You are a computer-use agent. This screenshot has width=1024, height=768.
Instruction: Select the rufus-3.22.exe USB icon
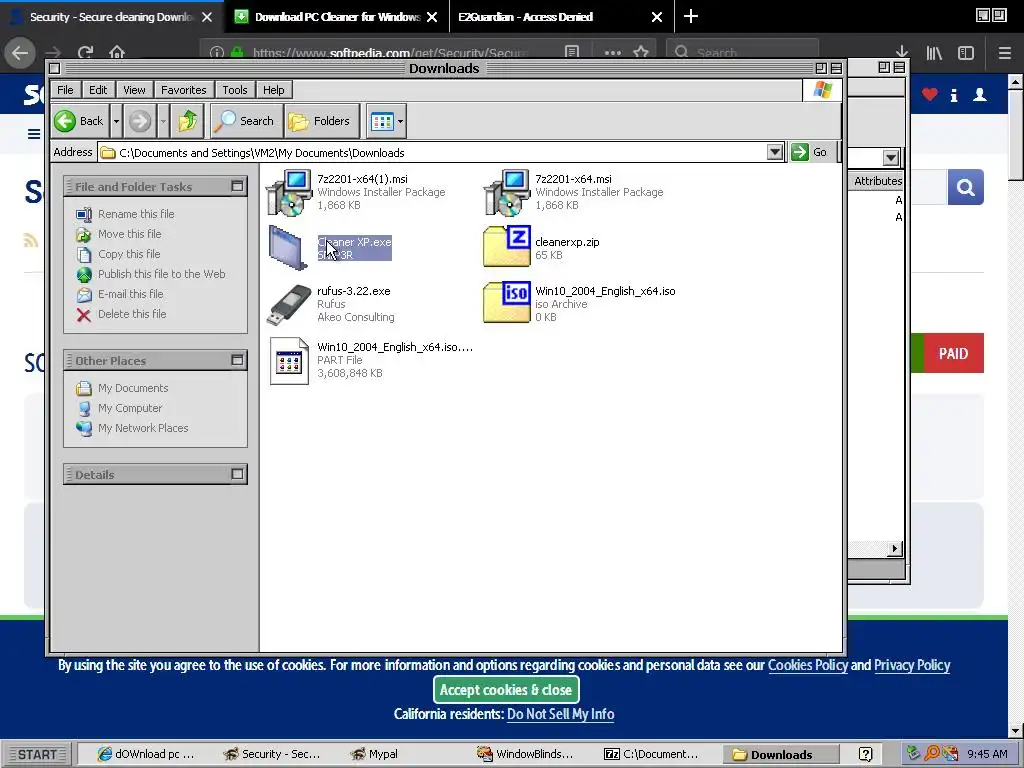point(289,304)
